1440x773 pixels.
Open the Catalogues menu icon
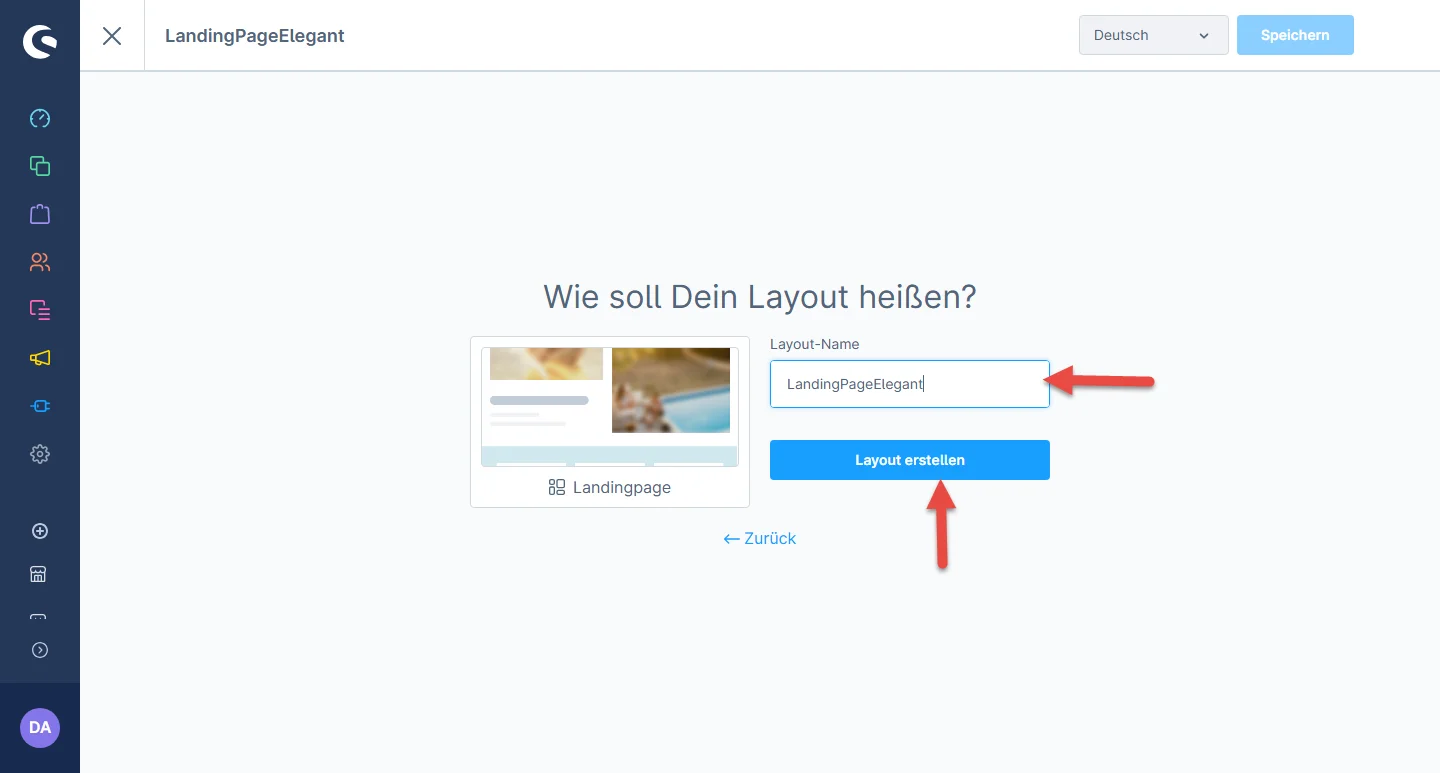pyautogui.click(x=40, y=166)
